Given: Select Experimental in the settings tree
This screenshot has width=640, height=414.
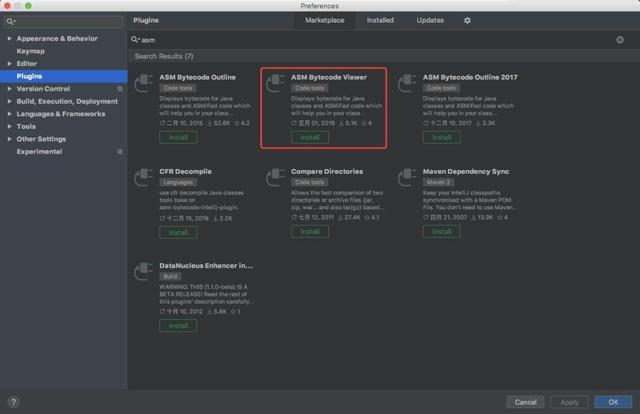Looking at the screenshot, I should [39, 151].
